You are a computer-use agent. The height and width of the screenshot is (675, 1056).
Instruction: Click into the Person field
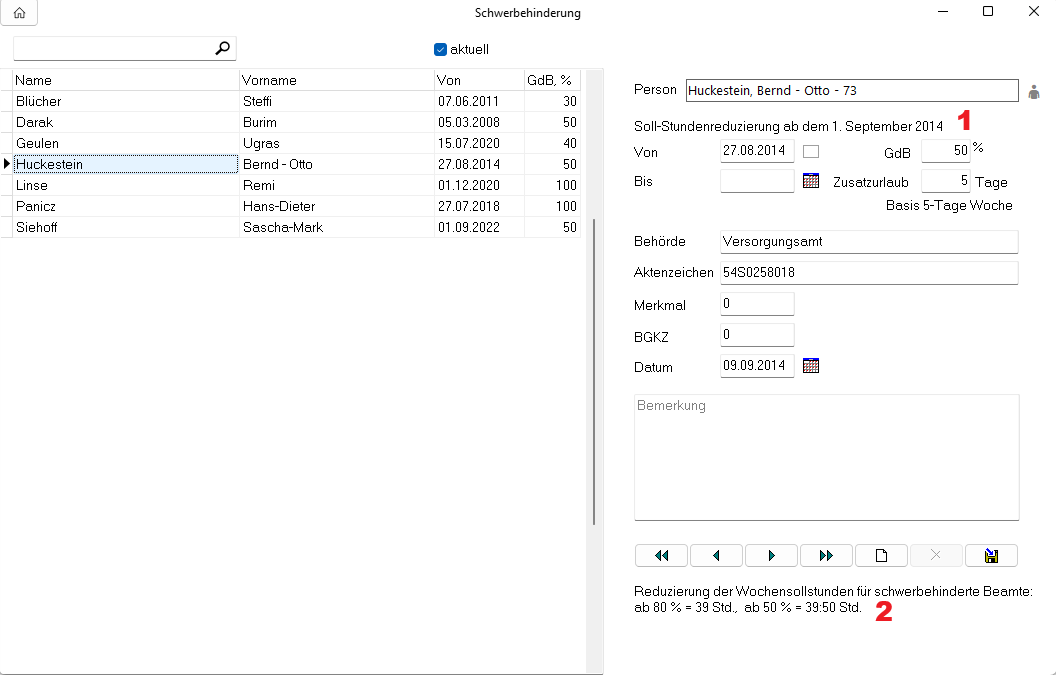click(852, 91)
